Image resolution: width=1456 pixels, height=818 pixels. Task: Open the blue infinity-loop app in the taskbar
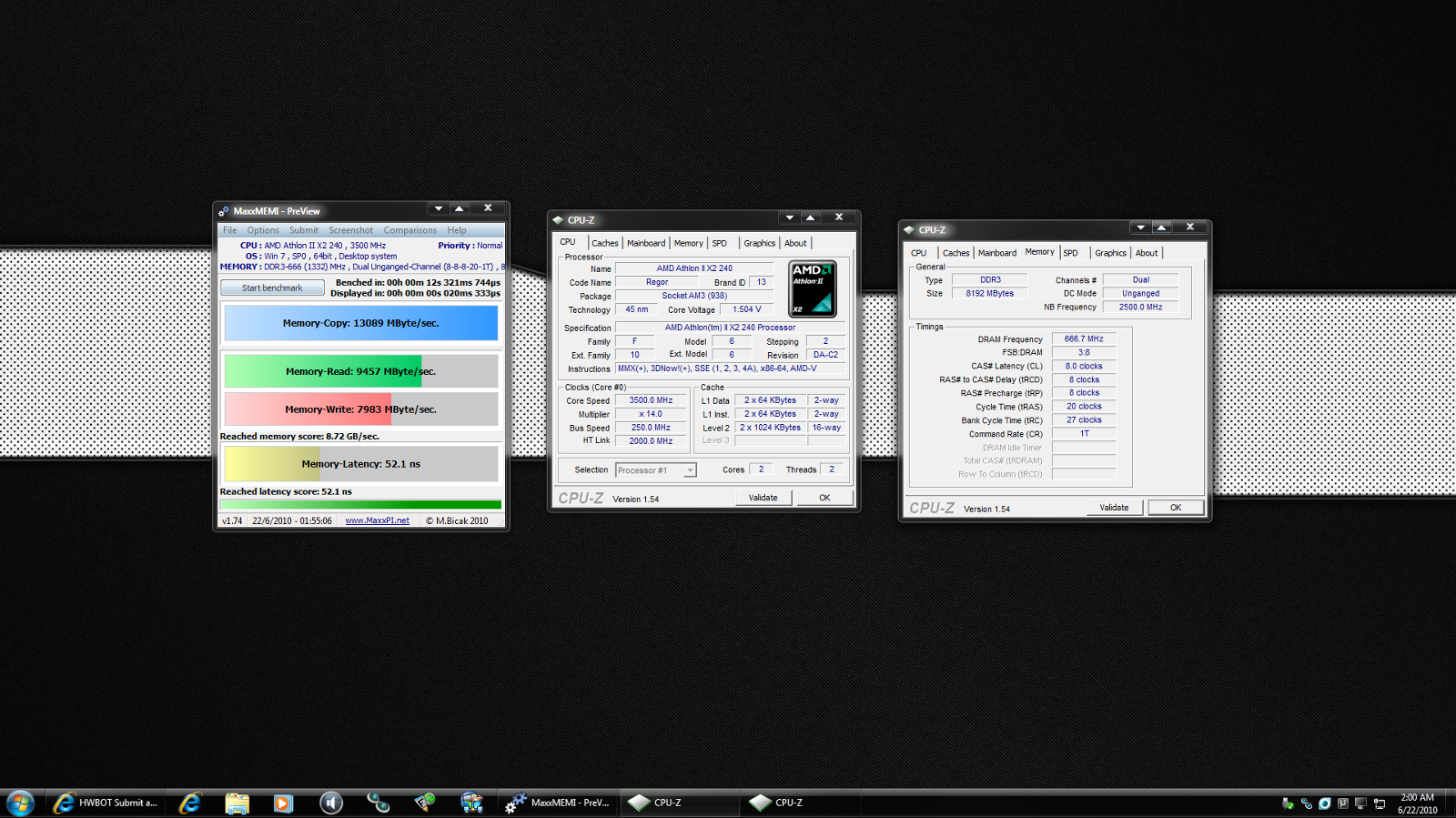coord(378,803)
